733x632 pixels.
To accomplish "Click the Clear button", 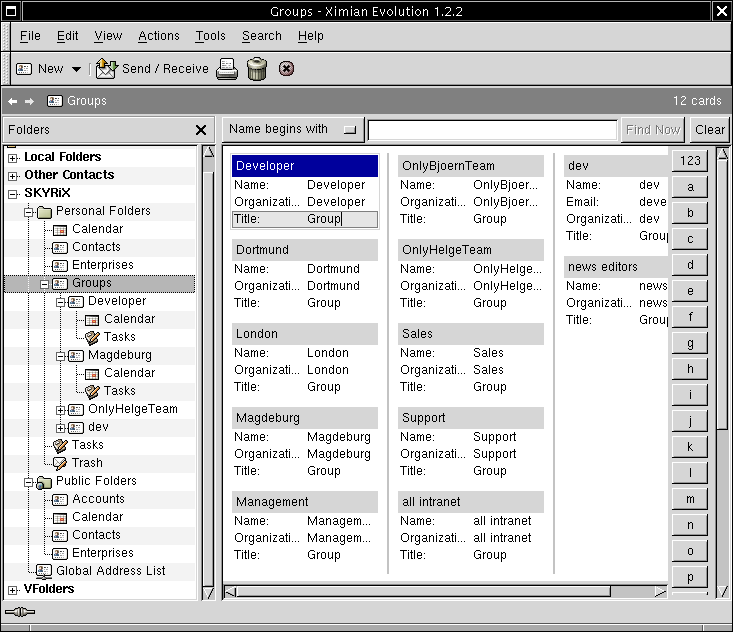I will coord(710,129).
